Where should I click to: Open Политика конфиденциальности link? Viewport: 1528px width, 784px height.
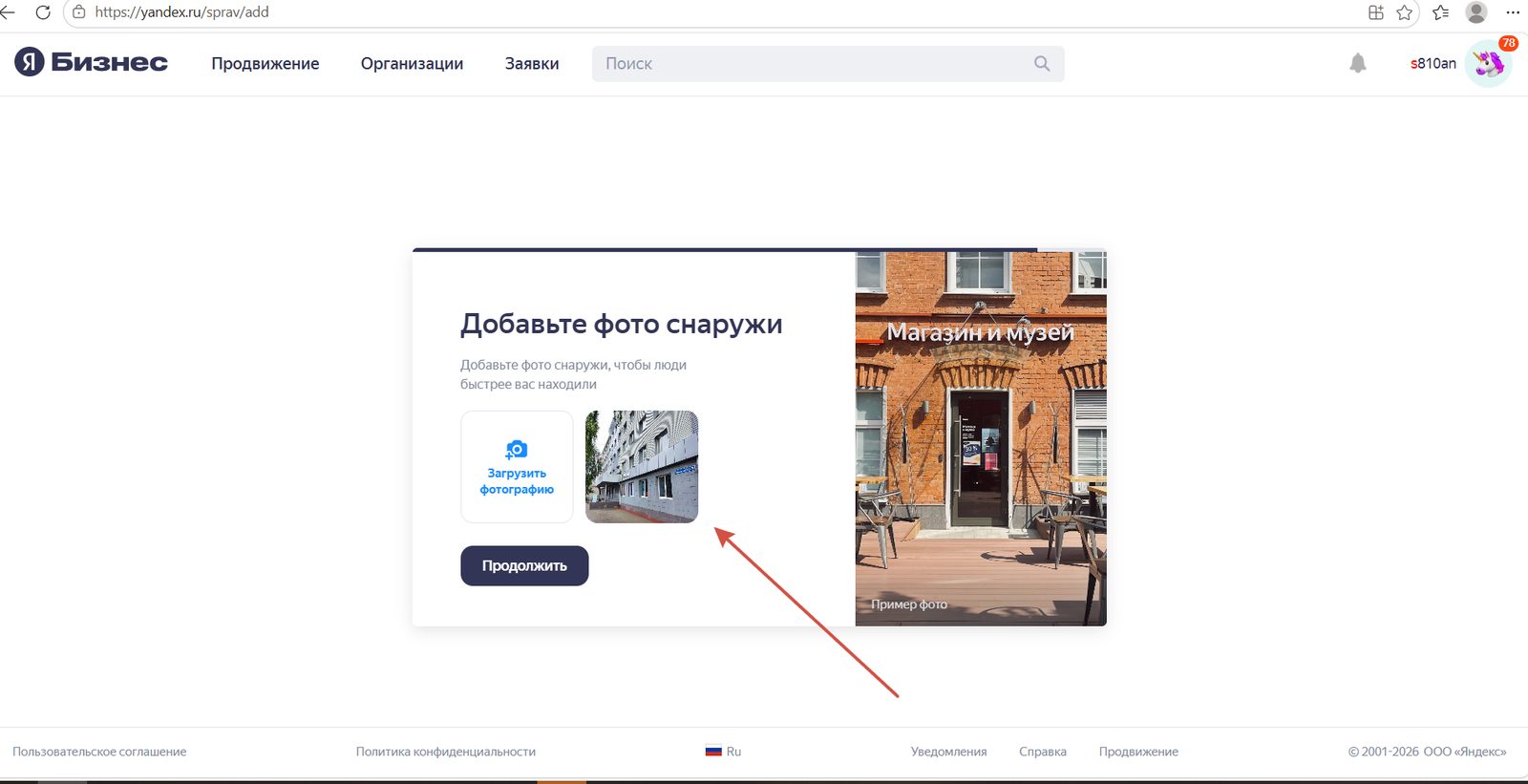click(446, 752)
